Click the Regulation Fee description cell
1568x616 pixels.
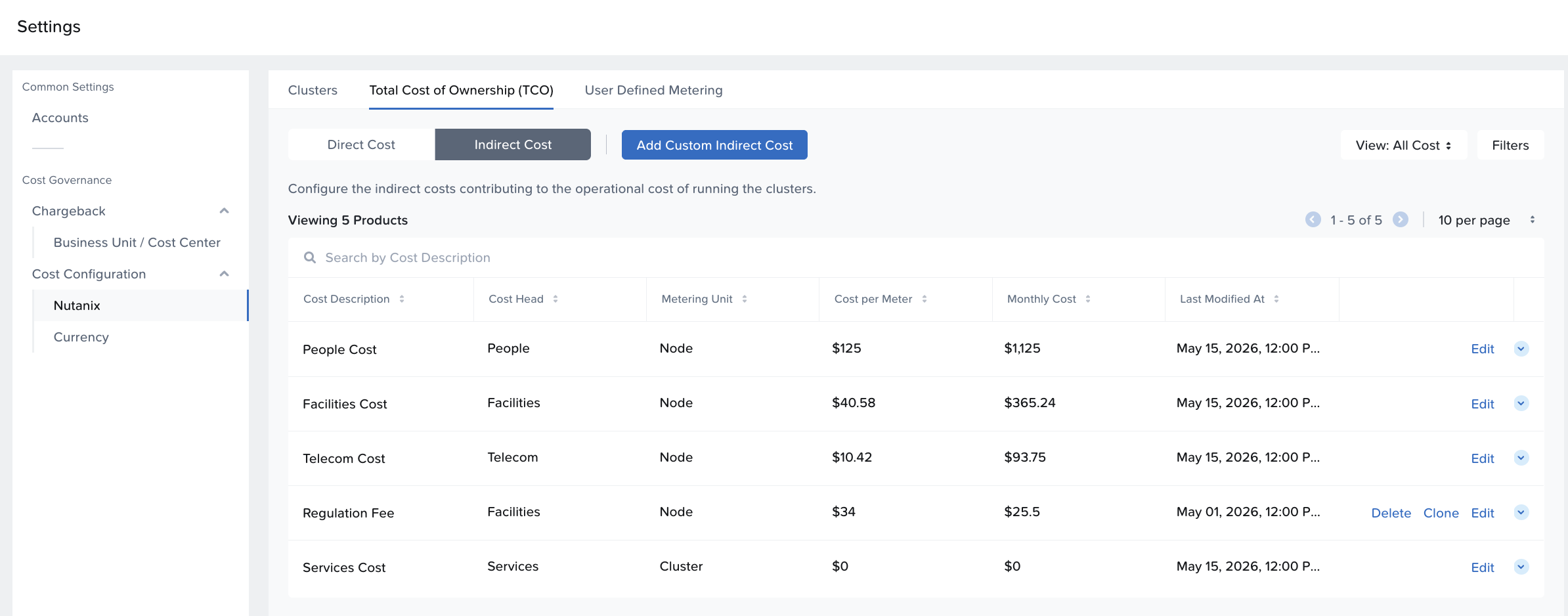348,513
